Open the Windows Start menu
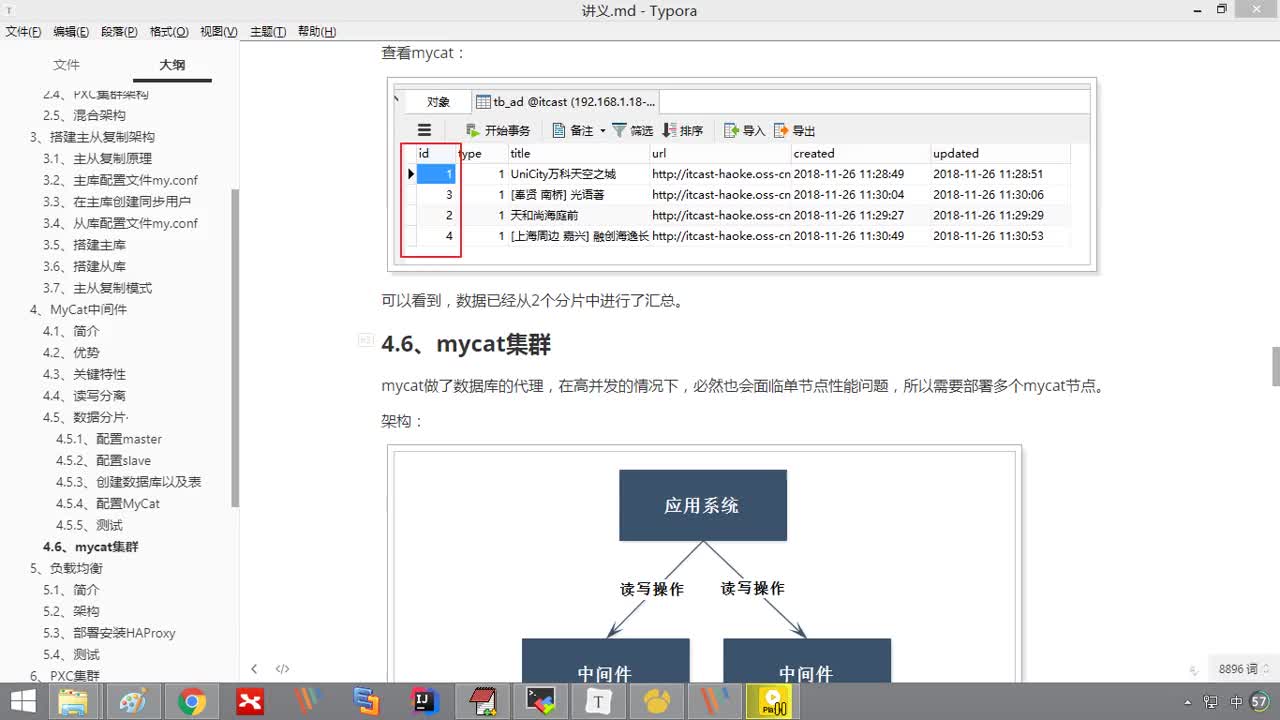Image resolution: width=1280 pixels, height=720 pixels. point(22,702)
